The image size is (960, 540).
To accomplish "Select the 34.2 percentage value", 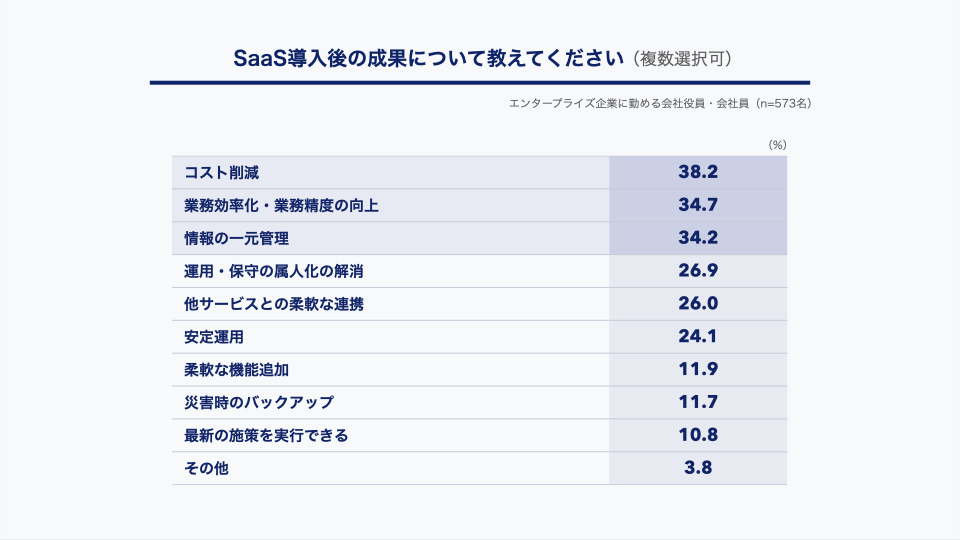I will (698, 238).
